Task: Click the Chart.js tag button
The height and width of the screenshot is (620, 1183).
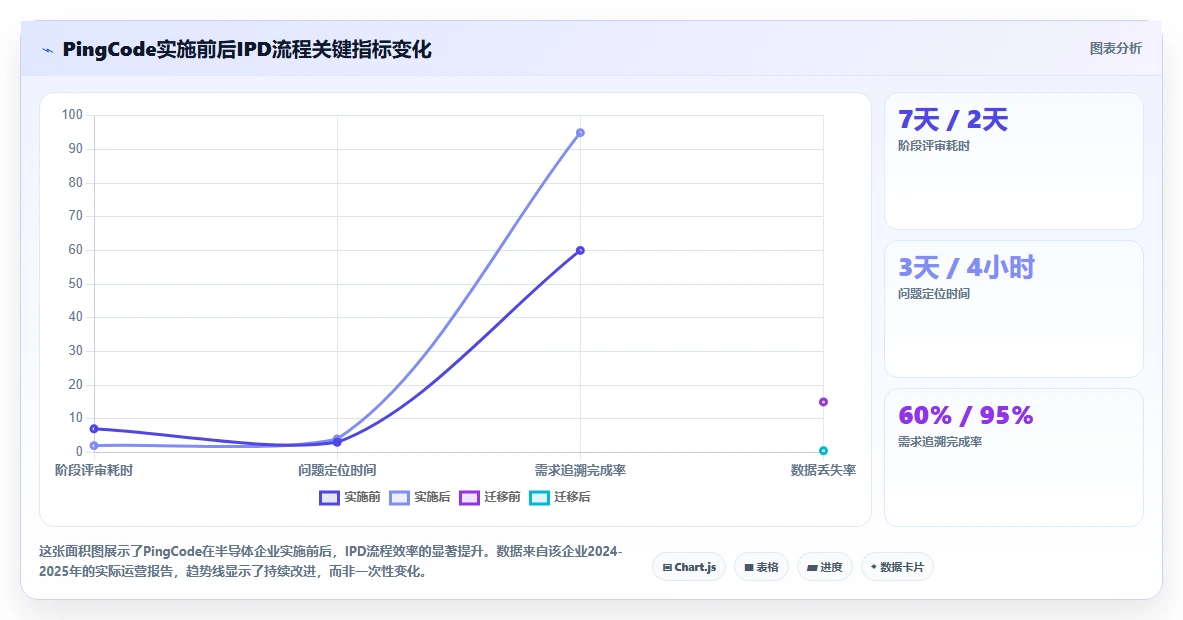Action: click(689, 567)
